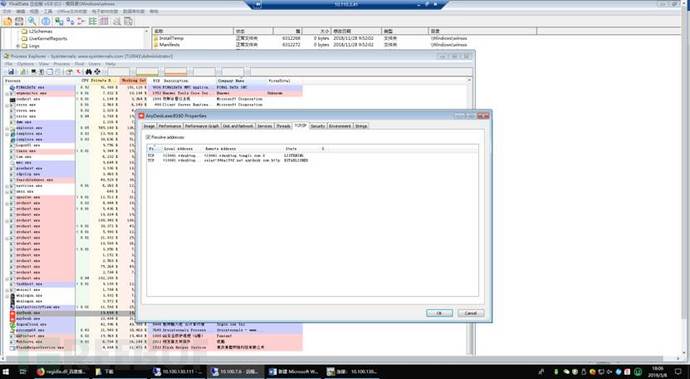This screenshot has height=379, width=690.
Task: Click the crosshair target window icon
Action: click(97, 72)
